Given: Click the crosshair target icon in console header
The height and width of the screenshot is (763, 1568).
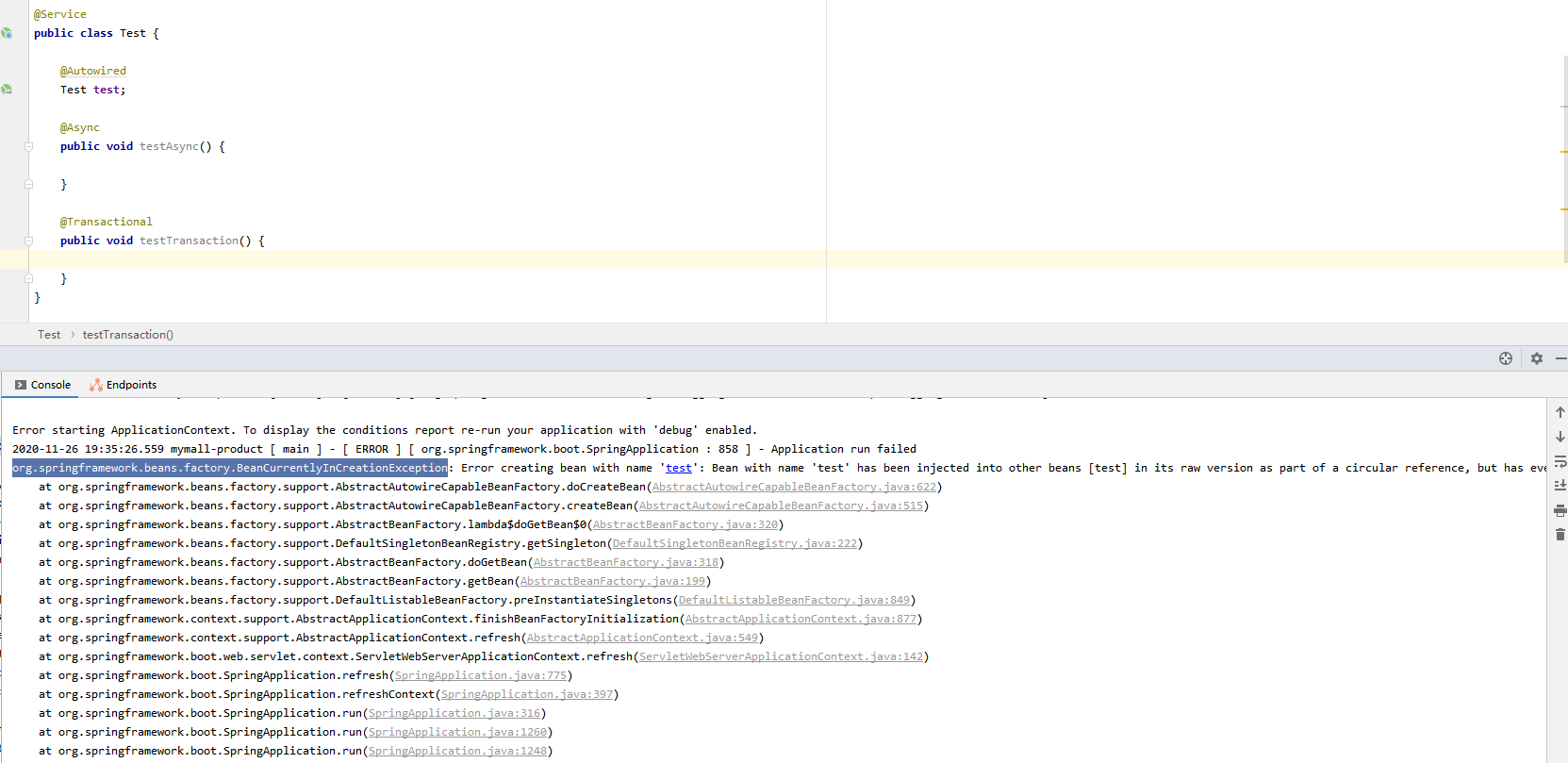Looking at the screenshot, I should click(1506, 358).
